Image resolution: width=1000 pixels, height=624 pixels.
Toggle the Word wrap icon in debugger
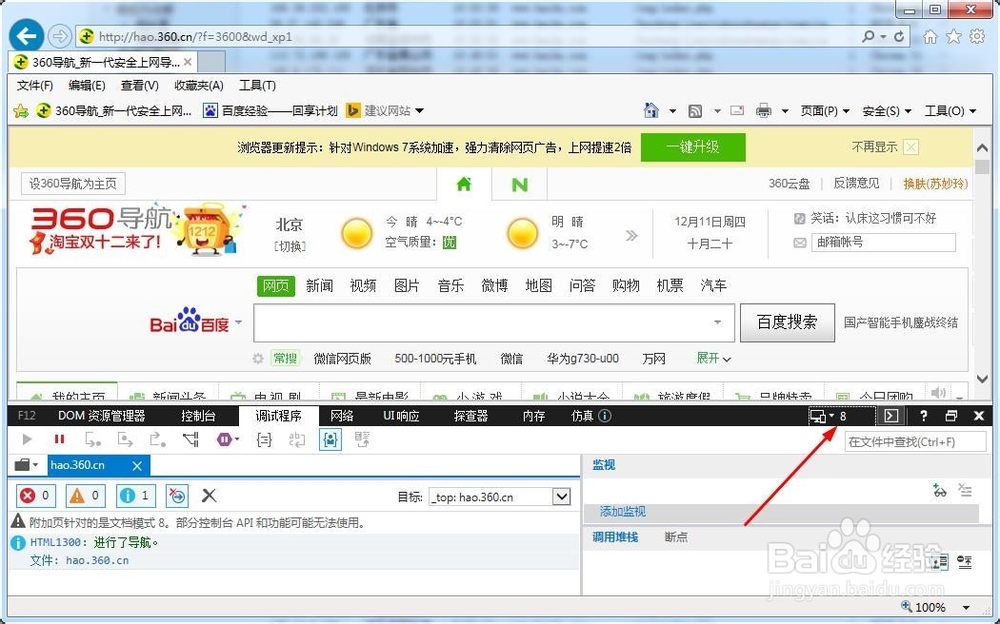tap(297, 439)
